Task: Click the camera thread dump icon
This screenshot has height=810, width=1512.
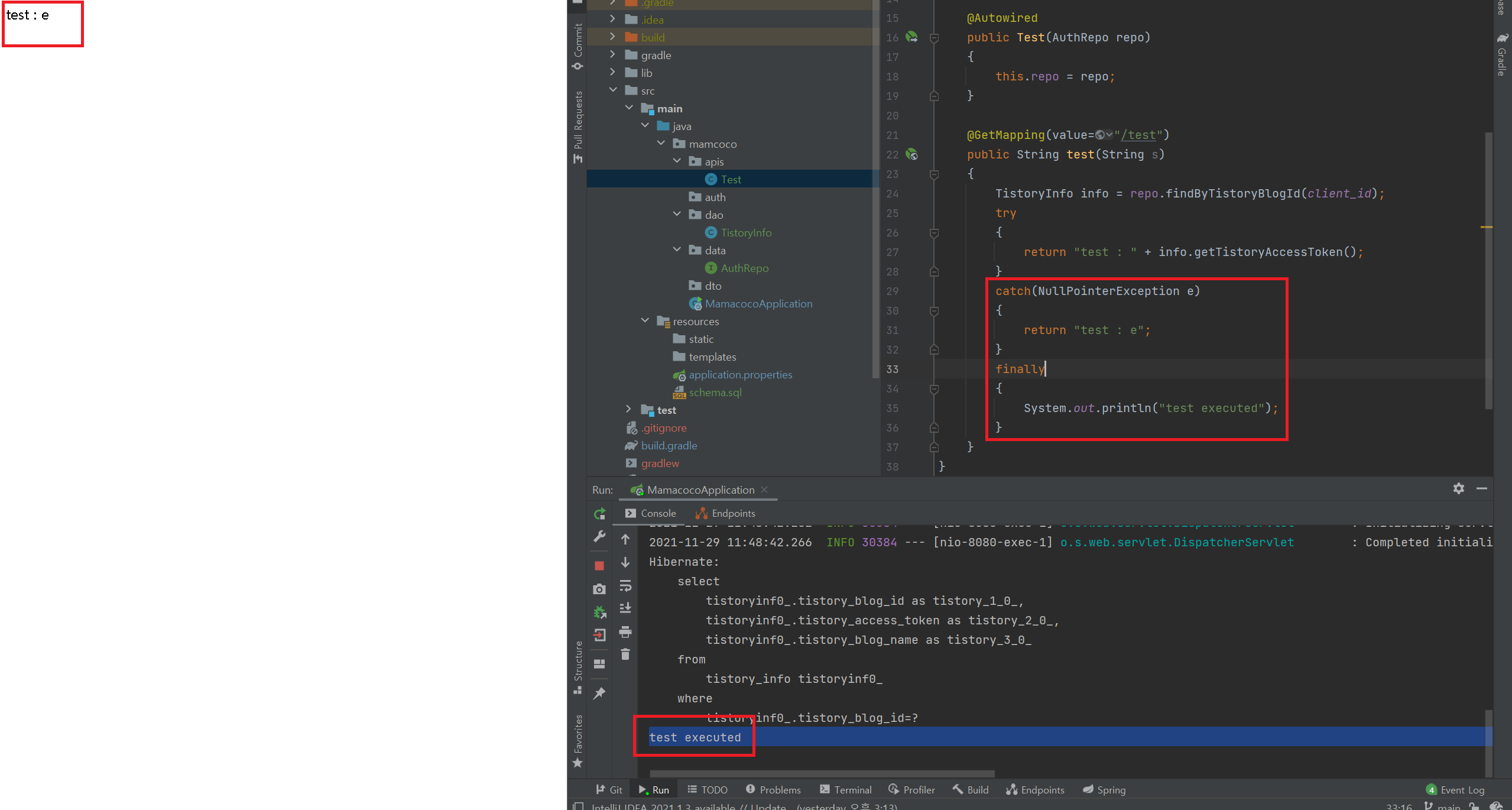Action: 599,589
